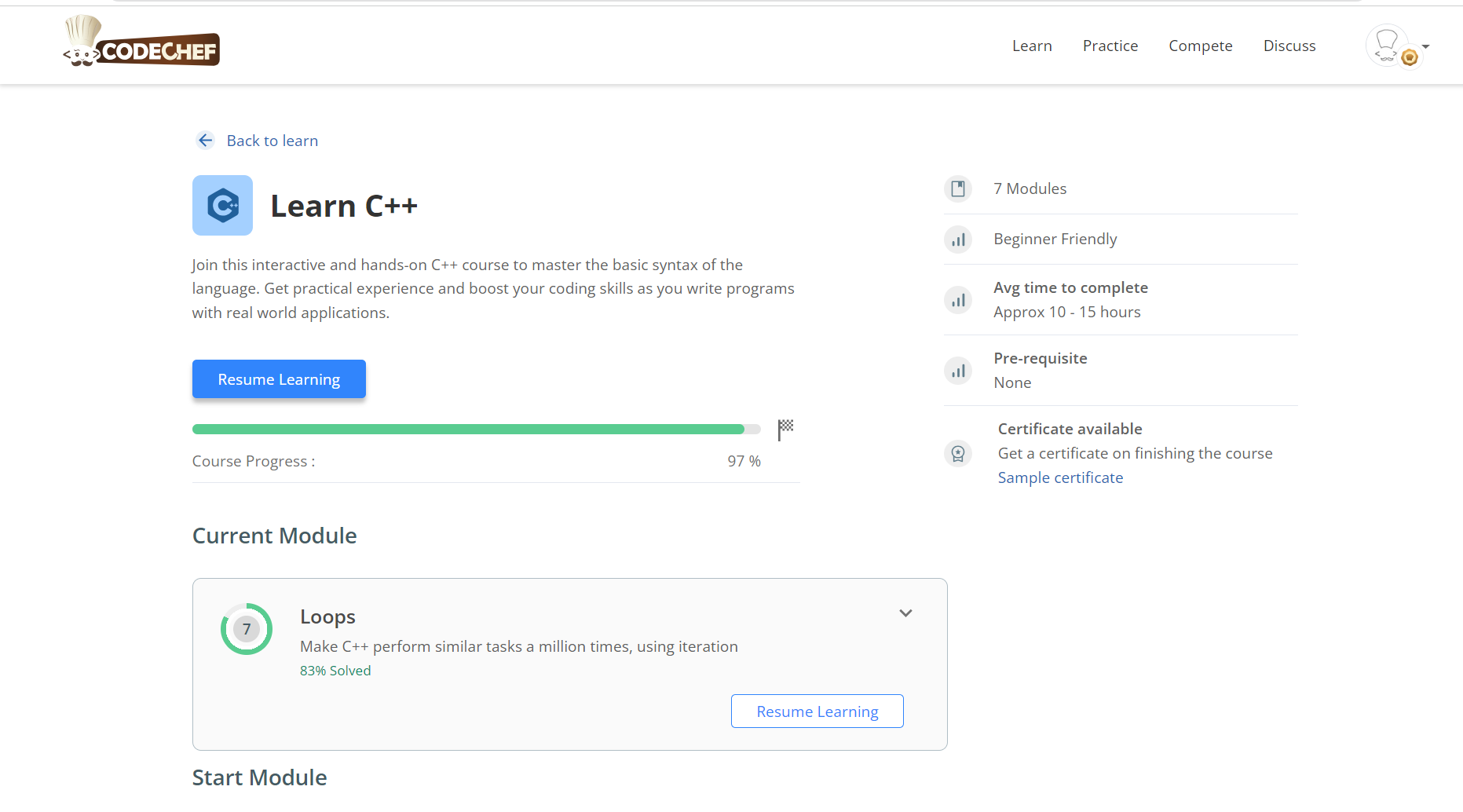
Task: Click the Beginner Friendly text
Action: pos(1055,239)
